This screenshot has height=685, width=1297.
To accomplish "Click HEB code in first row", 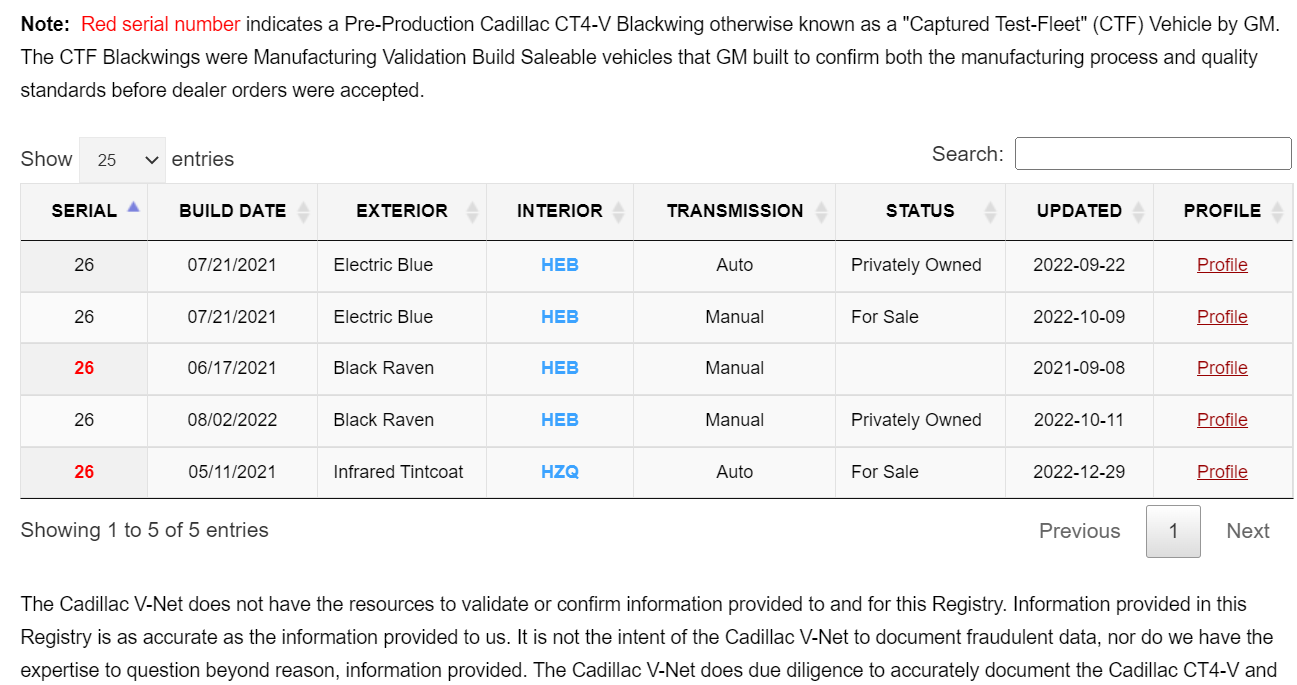I will click(560, 265).
